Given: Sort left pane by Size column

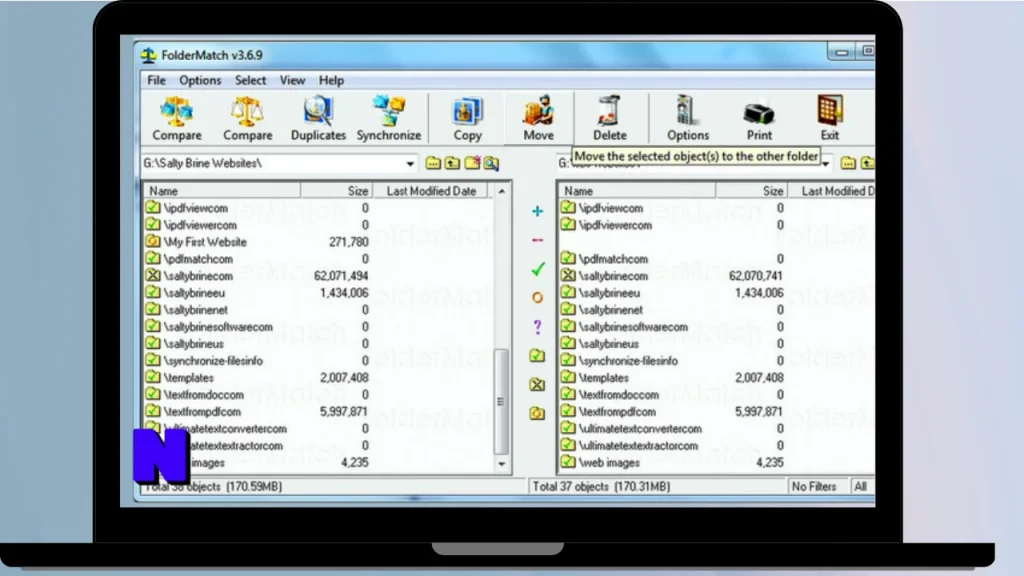Looking at the screenshot, I should coord(336,191).
